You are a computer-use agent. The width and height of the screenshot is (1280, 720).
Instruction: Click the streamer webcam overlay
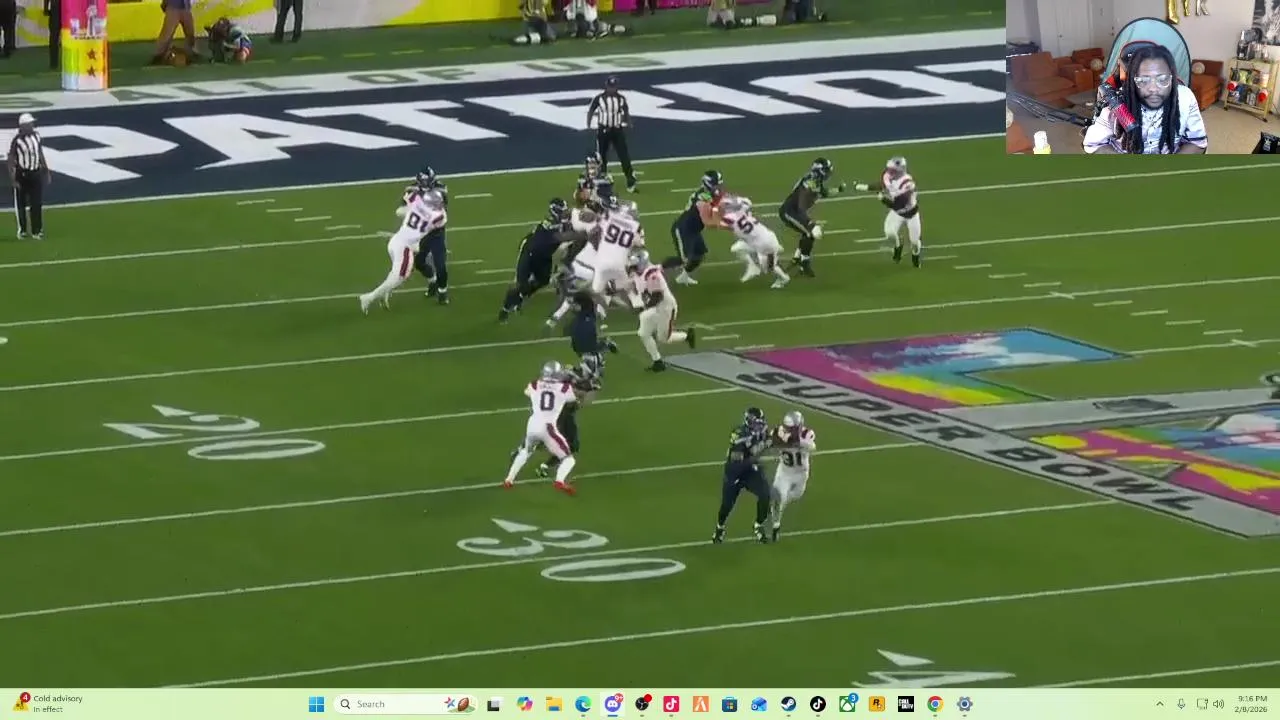click(1142, 77)
